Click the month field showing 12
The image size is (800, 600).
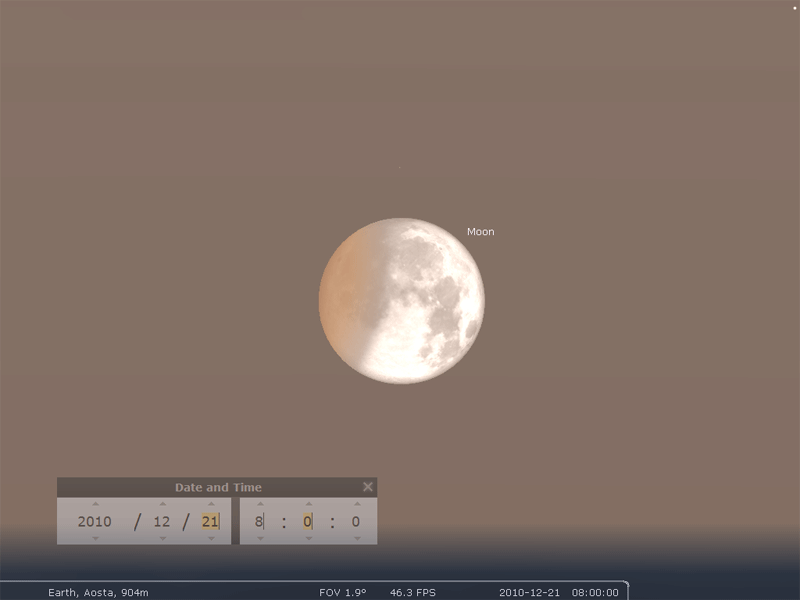tap(162, 521)
